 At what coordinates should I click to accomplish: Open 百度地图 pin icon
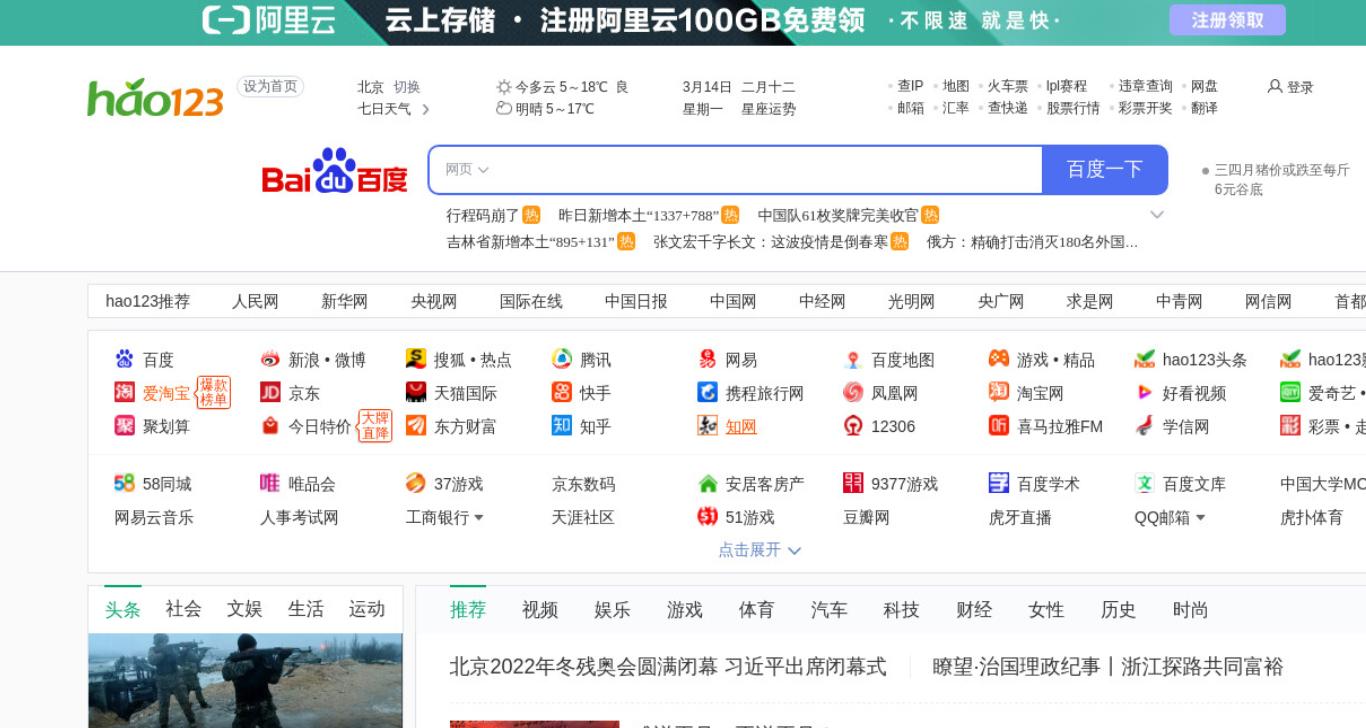853,359
